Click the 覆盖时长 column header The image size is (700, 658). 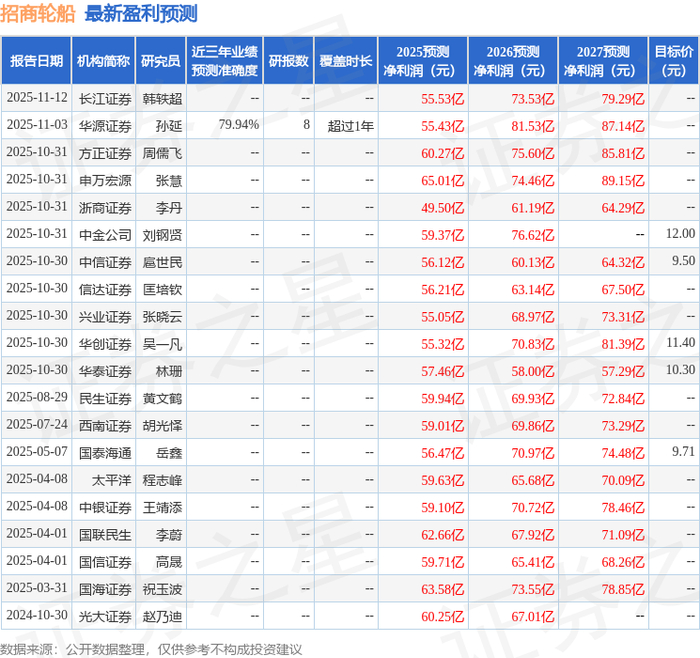(346, 61)
